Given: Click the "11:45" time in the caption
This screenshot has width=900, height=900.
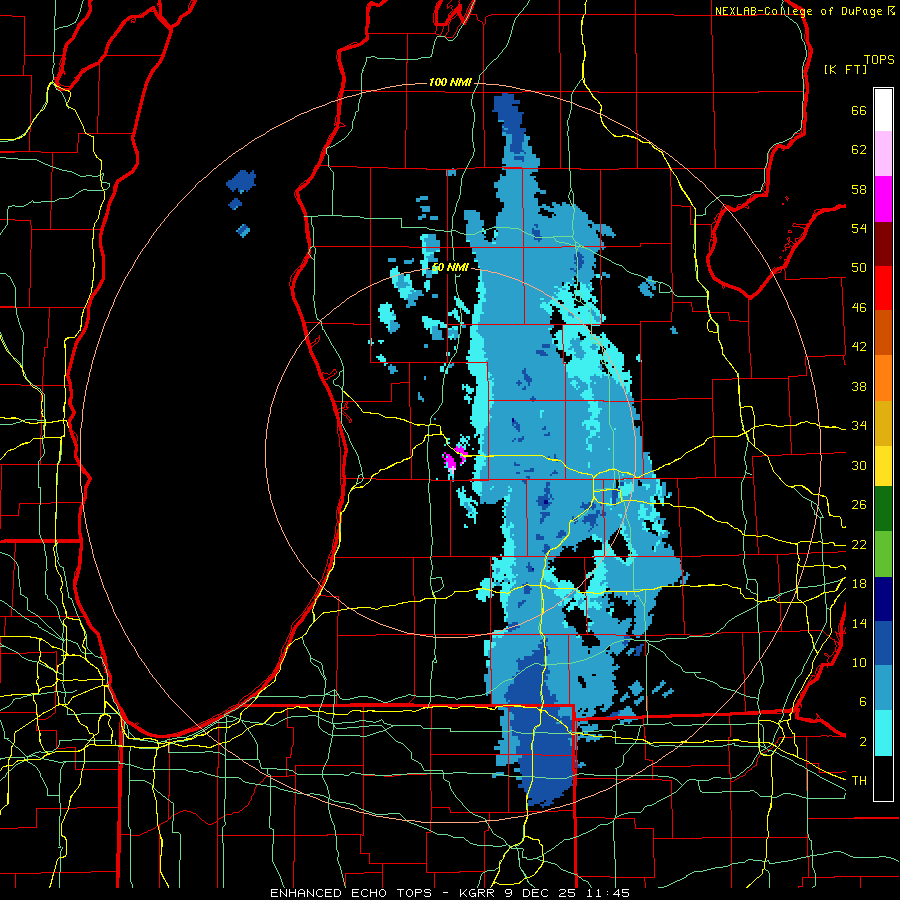Looking at the screenshot, I should (x=610, y=893).
